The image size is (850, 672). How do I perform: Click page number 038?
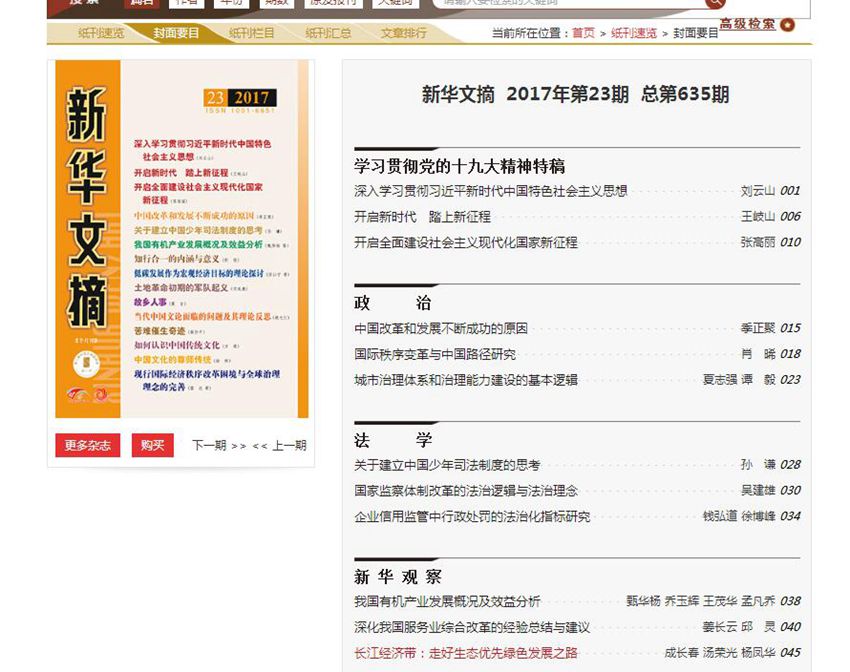pos(790,602)
